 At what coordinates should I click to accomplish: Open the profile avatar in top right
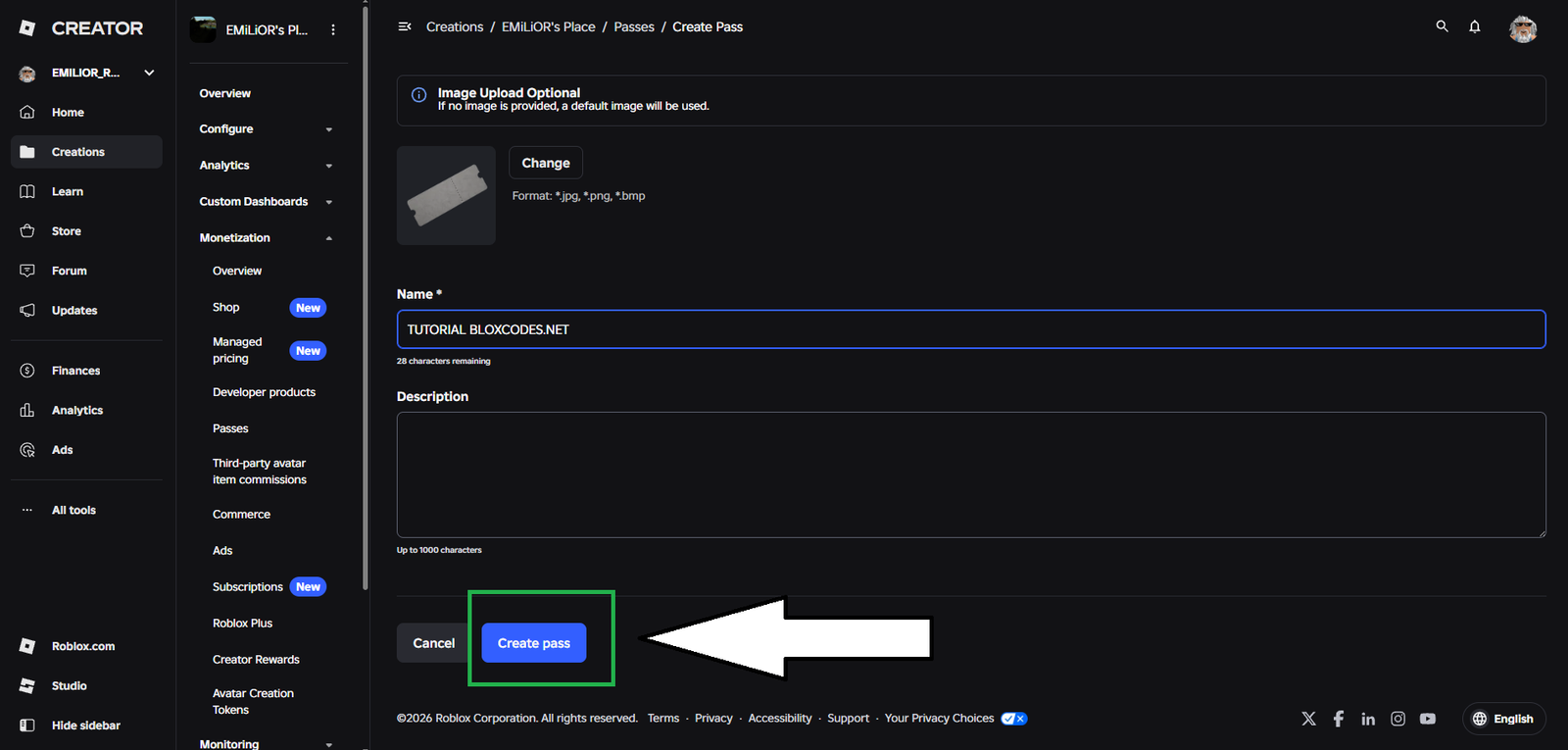coord(1523,29)
